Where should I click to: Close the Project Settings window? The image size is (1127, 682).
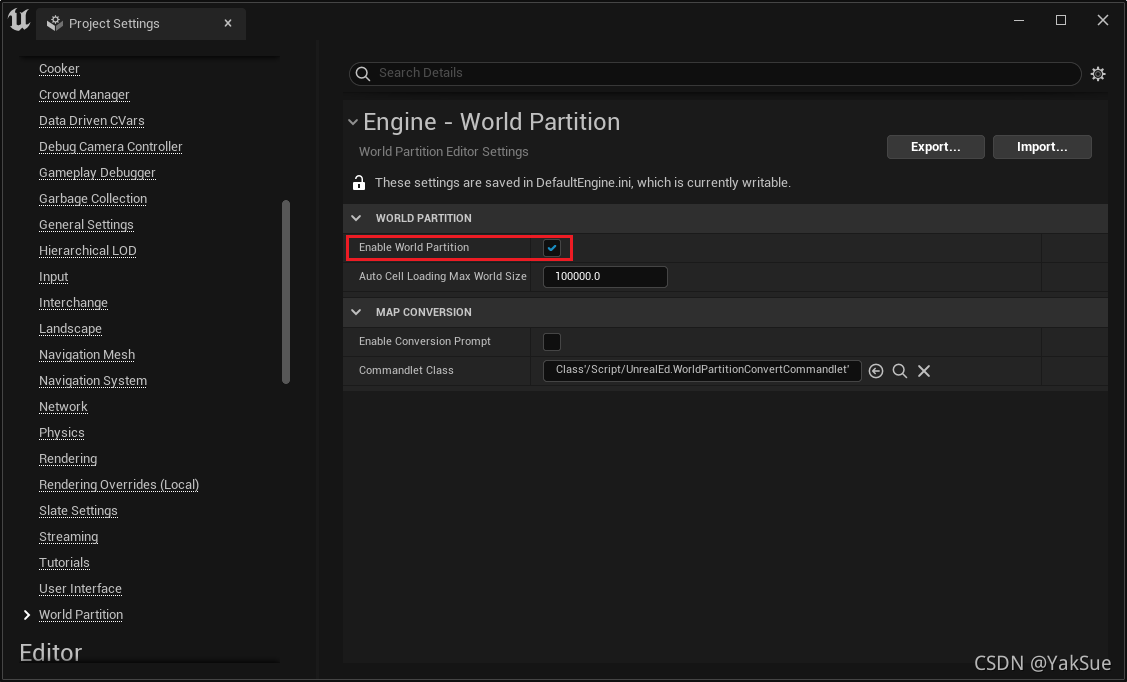[1103, 21]
